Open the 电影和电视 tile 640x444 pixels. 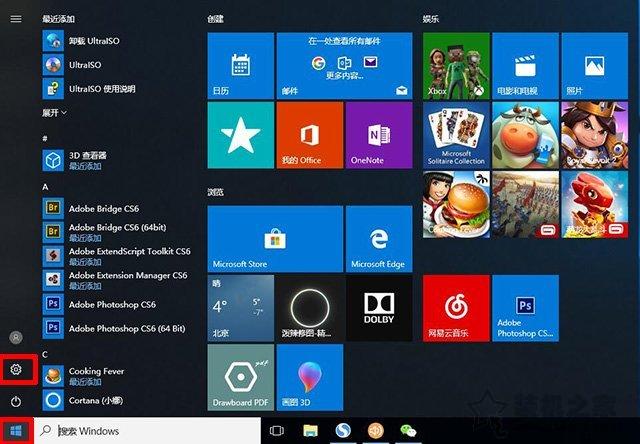[x=525, y=66]
